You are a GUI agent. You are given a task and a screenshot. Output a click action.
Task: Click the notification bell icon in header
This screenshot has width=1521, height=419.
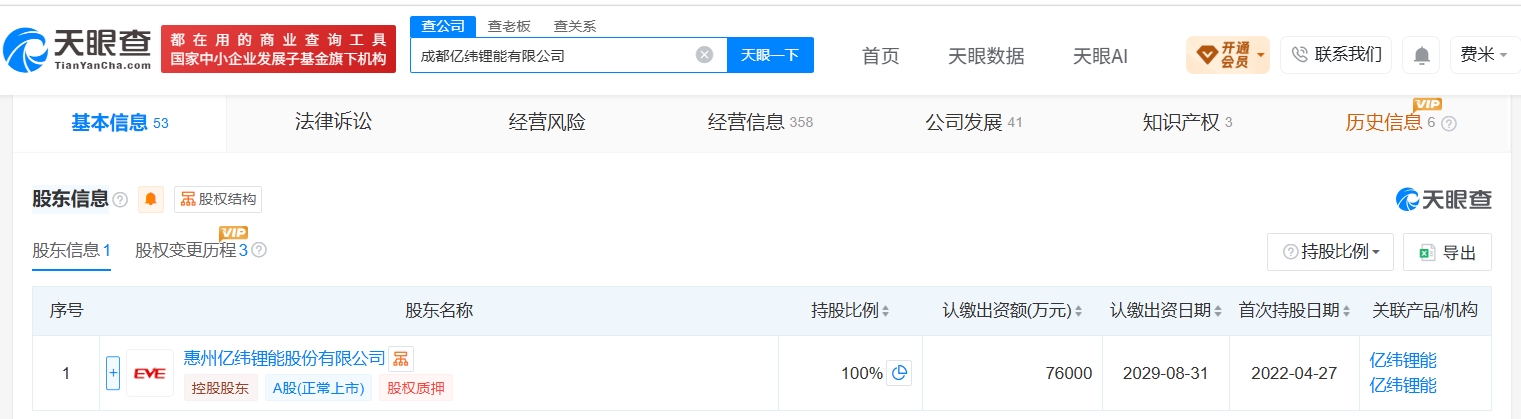click(1421, 55)
